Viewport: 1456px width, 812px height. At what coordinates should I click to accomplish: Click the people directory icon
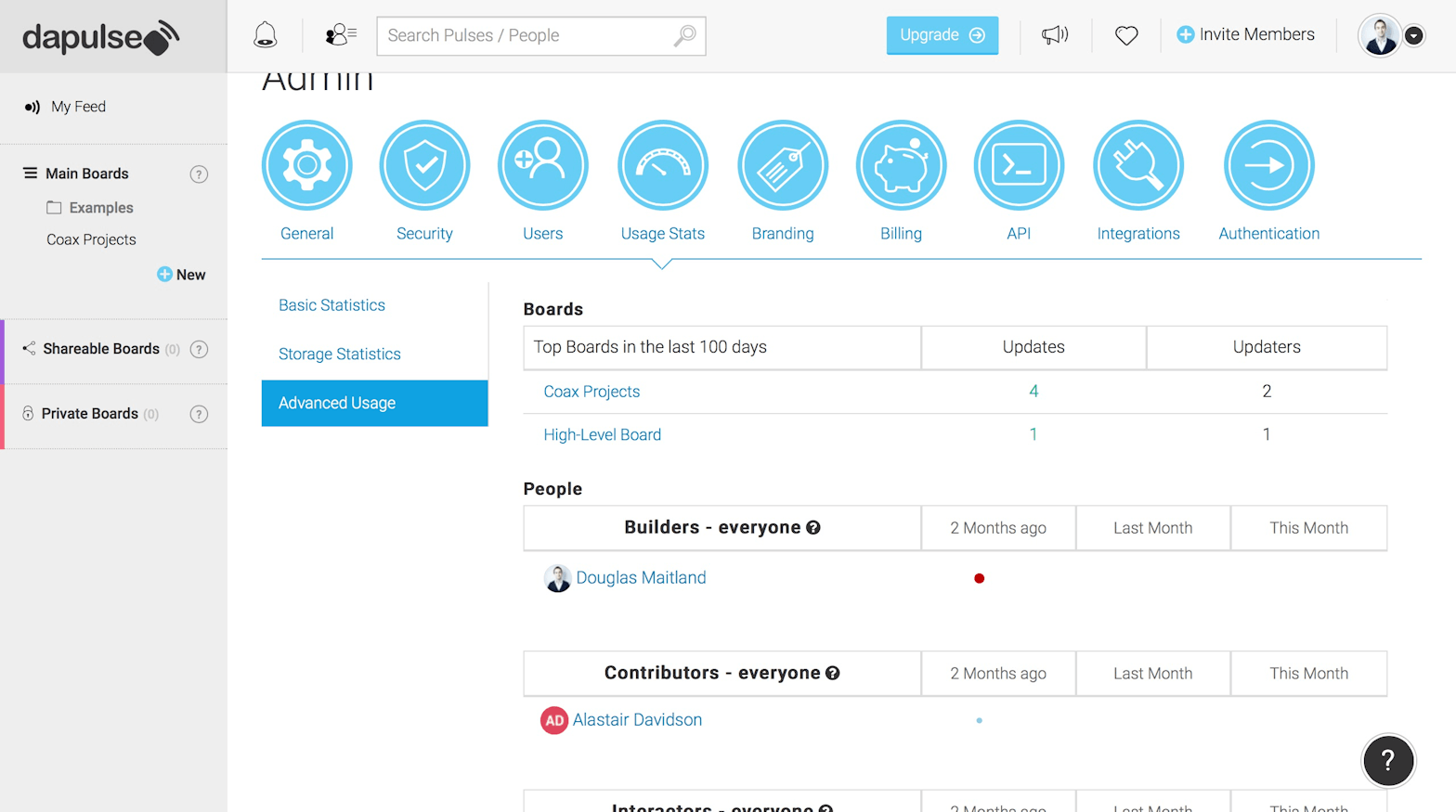[340, 35]
